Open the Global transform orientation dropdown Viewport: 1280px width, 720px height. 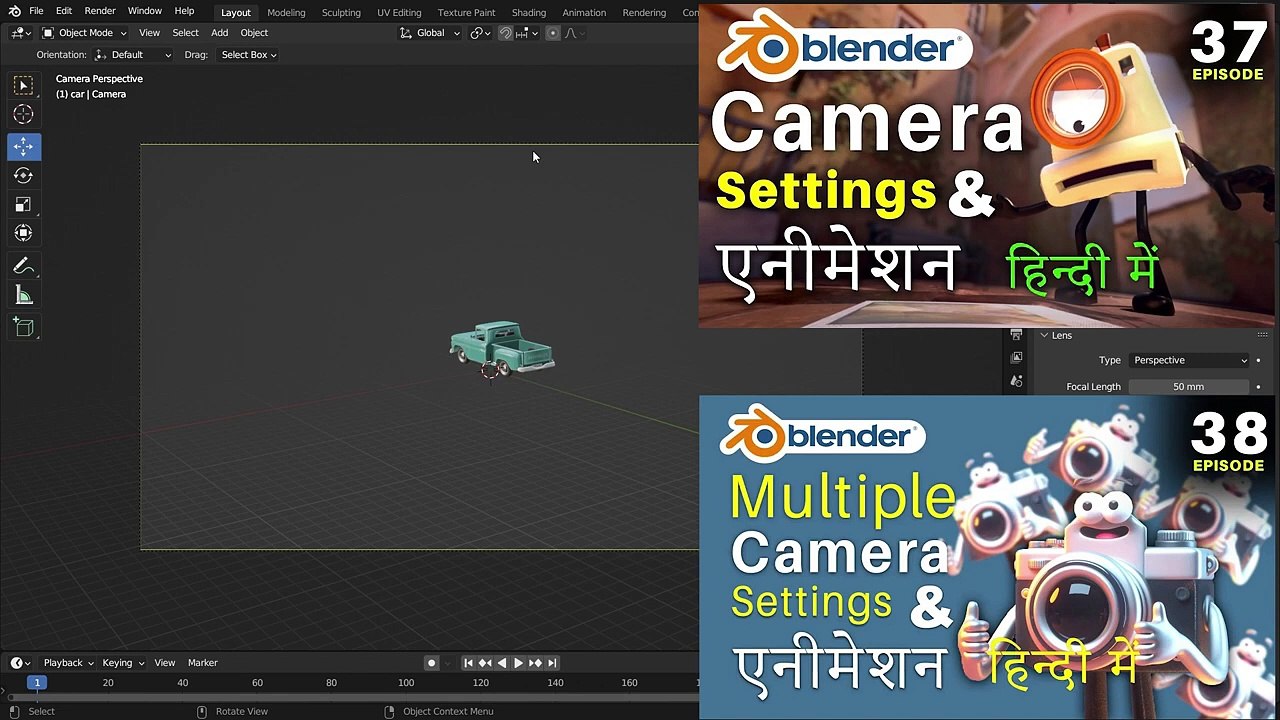(431, 33)
